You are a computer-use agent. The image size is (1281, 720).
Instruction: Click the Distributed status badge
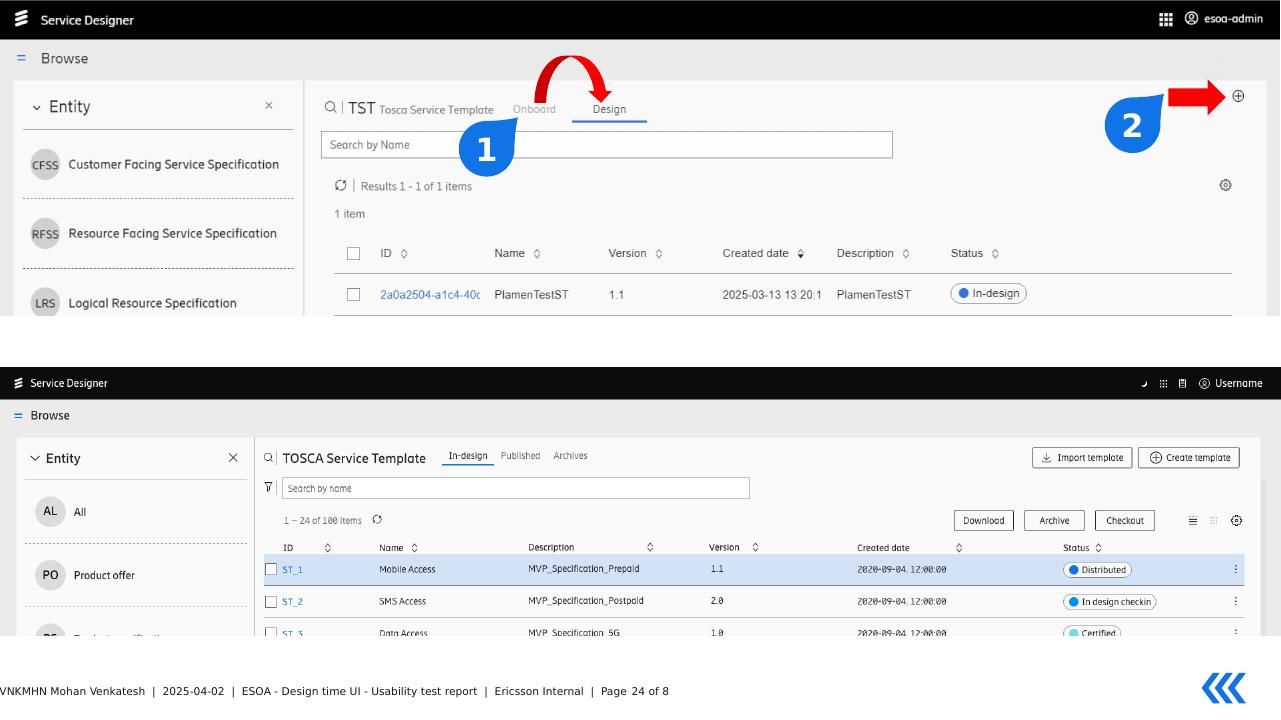[x=1097, y=570]
